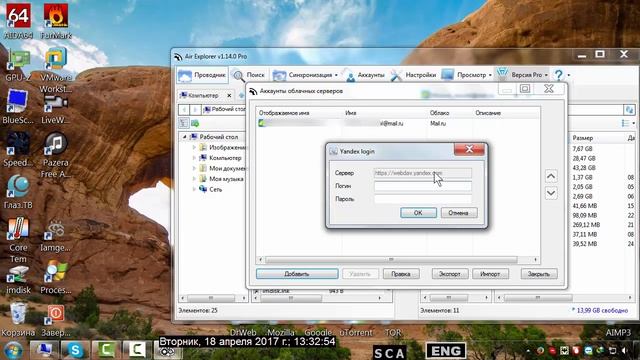Launch the FurMark desktop shortcut
640x360 pixels.
[56, 21]
